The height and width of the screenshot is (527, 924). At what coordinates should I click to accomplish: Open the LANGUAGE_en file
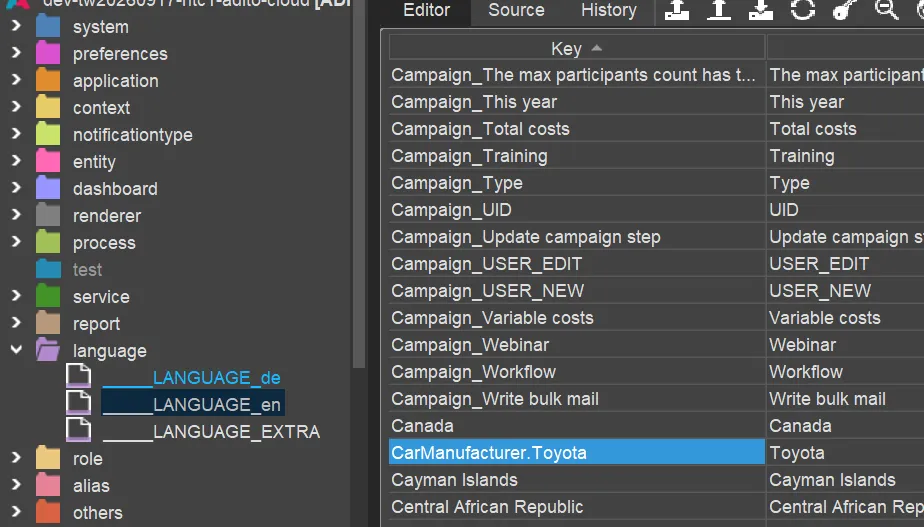[193, 404]
